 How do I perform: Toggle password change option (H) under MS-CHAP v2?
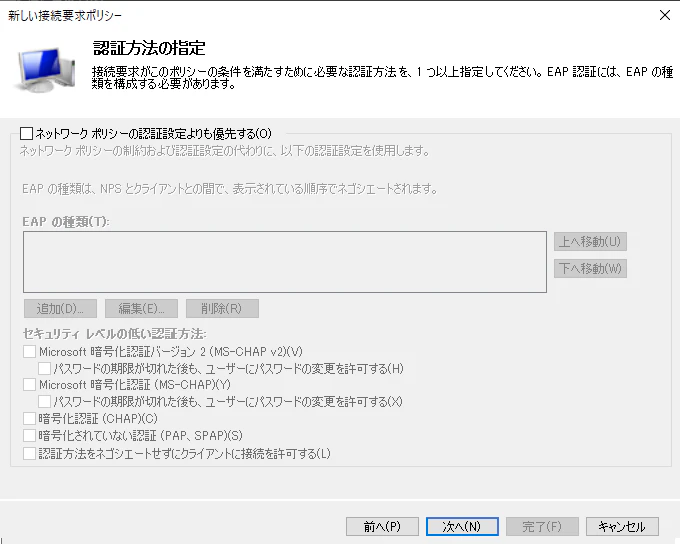[x=45, y=368]
